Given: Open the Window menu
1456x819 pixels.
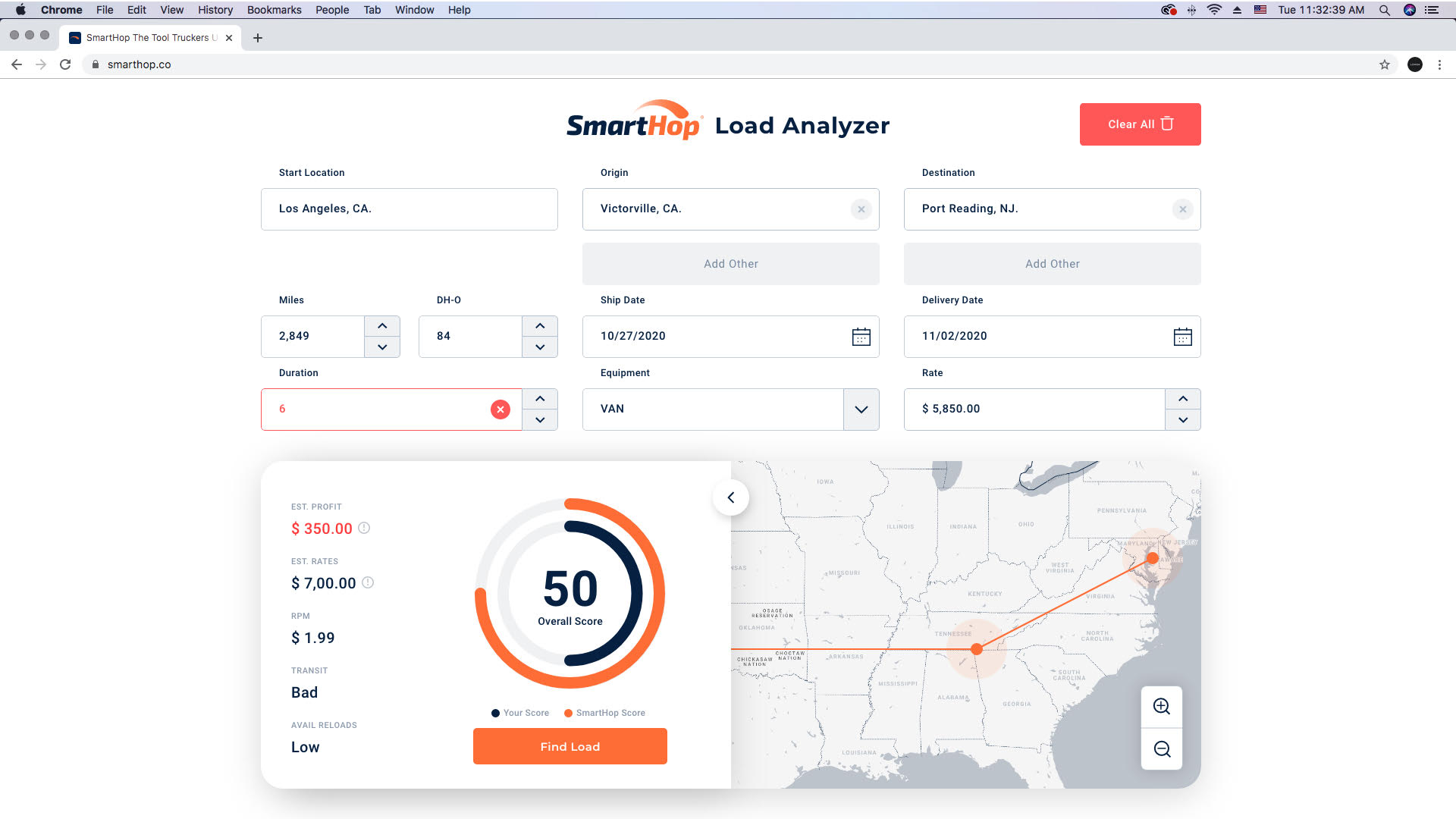Looking at the screenshot, I should point(415,10).
